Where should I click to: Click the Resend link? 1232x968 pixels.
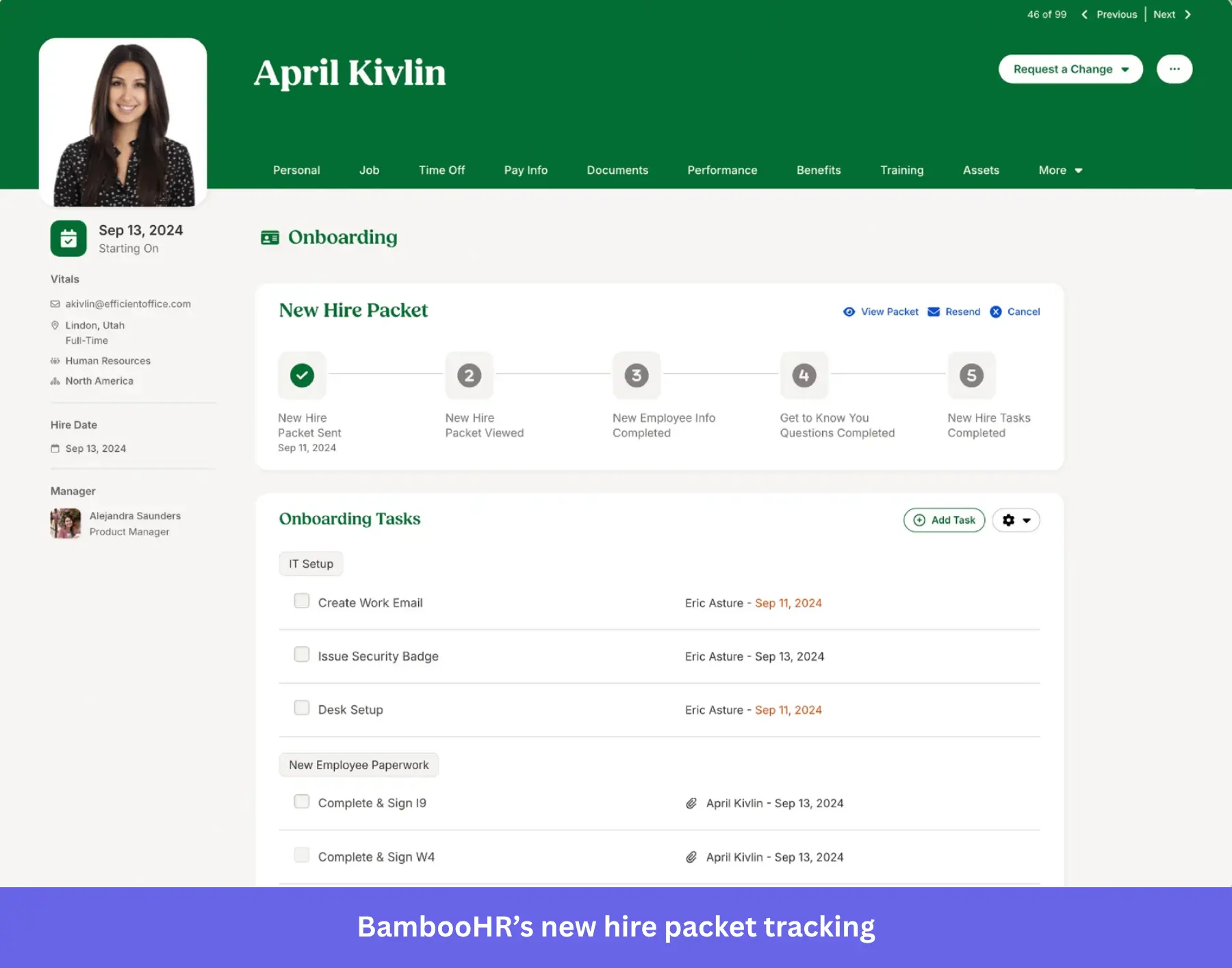[963, 311]
